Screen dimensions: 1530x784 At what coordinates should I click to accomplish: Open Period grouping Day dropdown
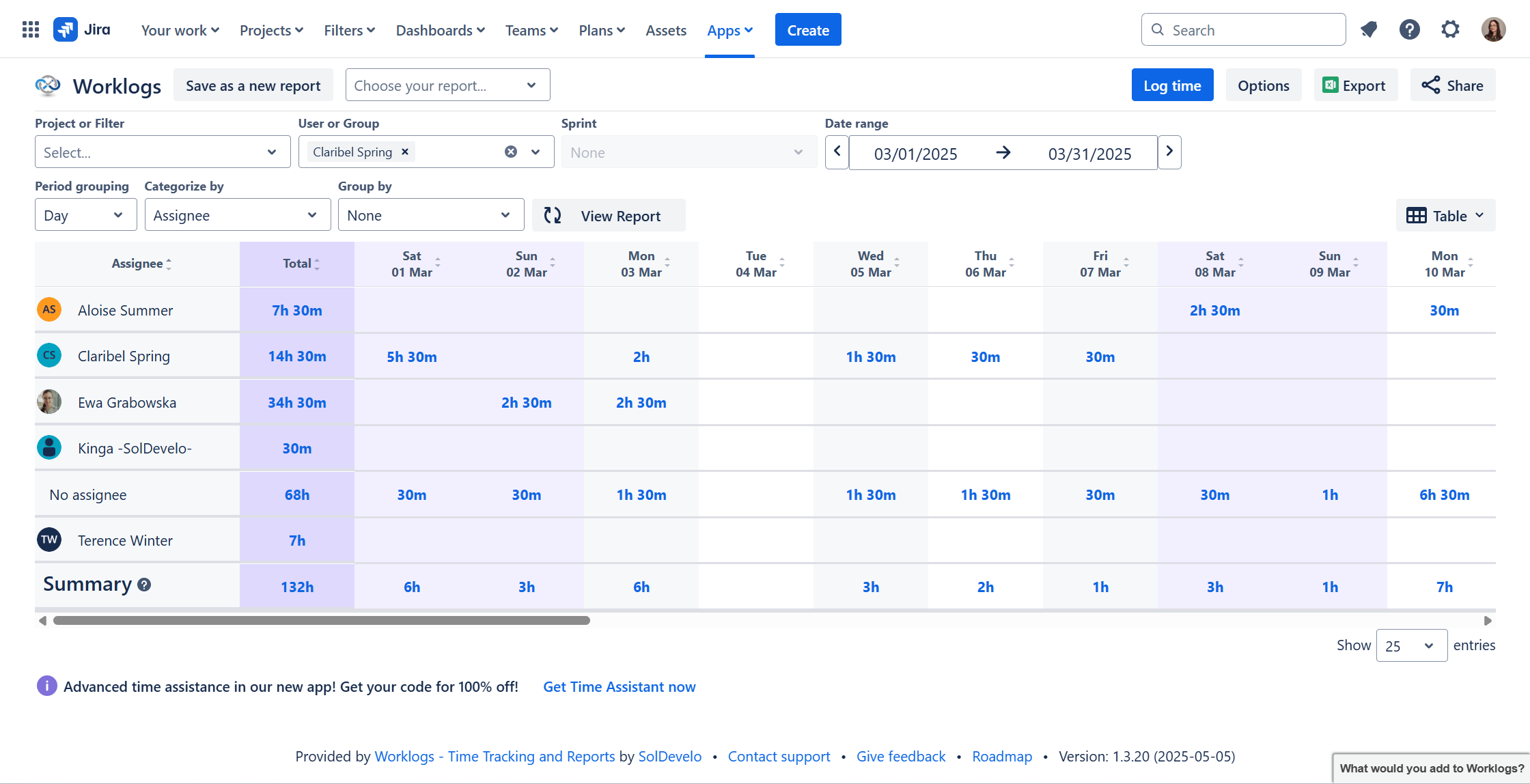85,215
